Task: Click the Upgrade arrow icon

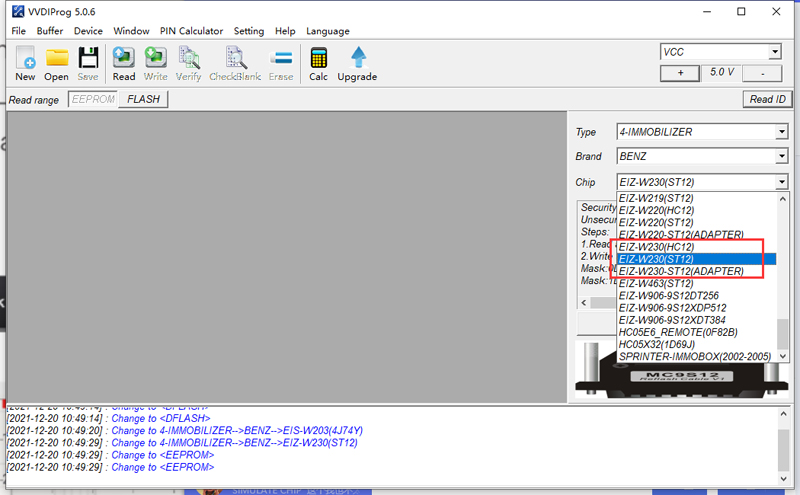Action: pos(357,63)
